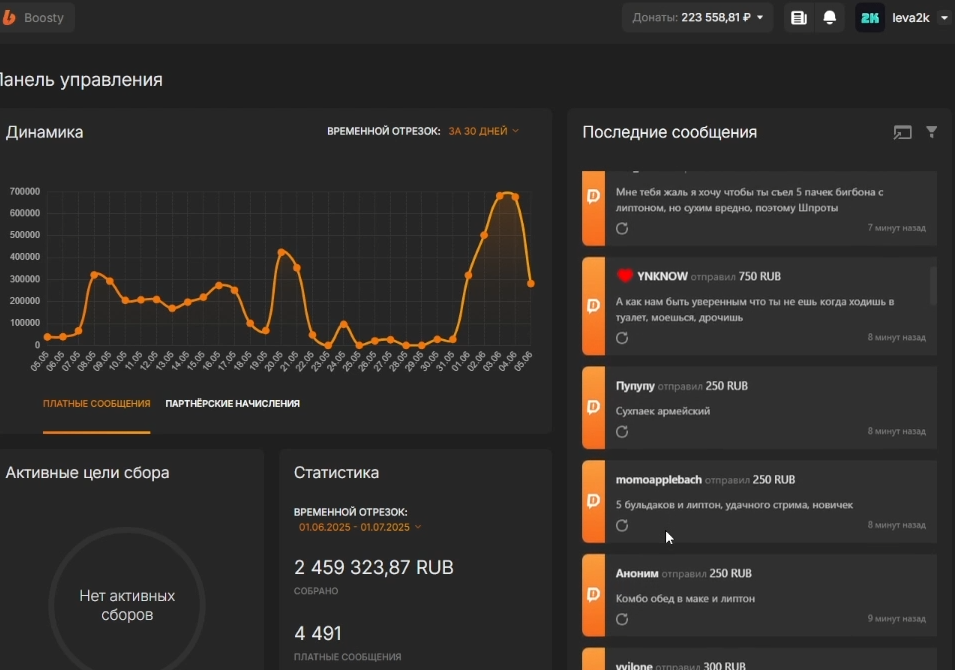
Task: Open the 01.06.2025 - 01.07.2025 date range
Action: point(359,527)
